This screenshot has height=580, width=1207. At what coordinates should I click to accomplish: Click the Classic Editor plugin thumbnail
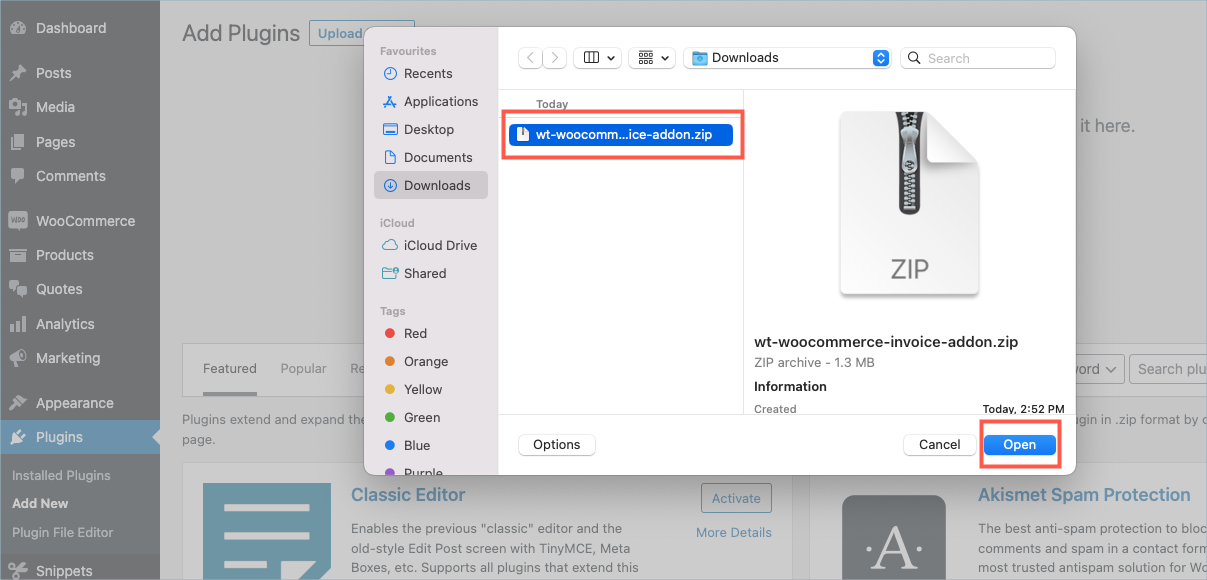pos(267,532)
